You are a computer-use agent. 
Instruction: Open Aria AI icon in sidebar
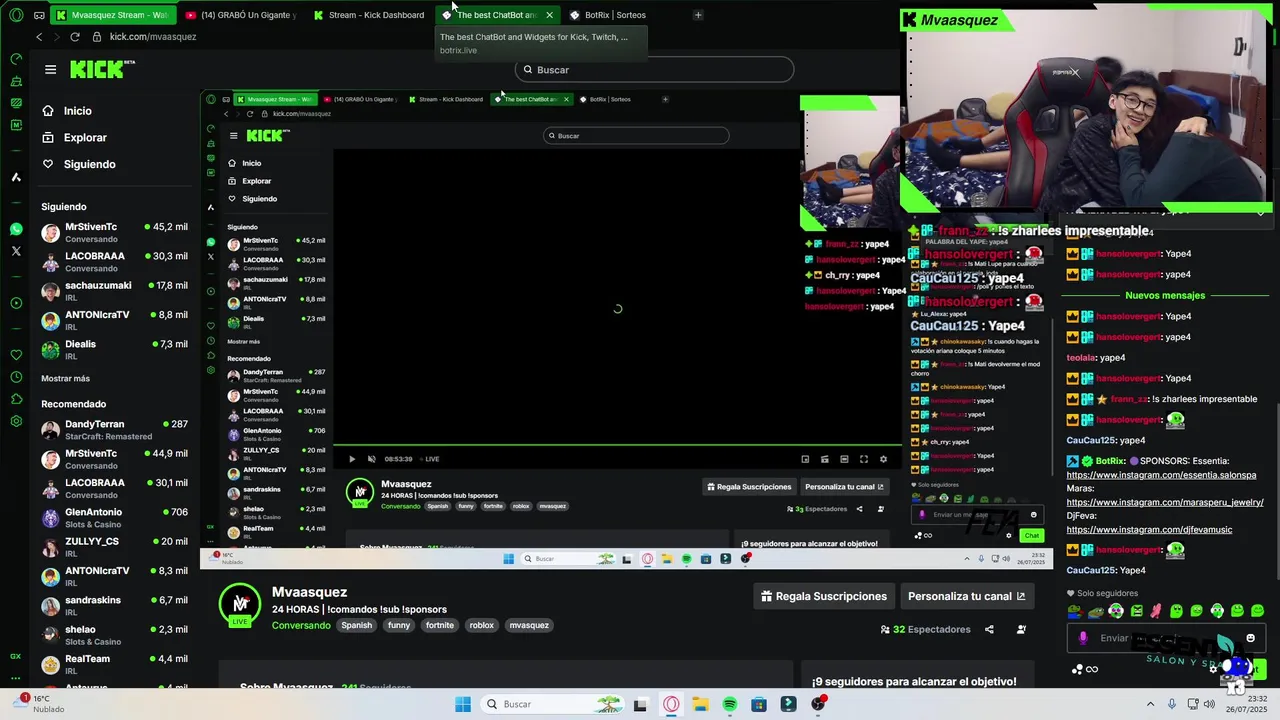tap(16, 177)
